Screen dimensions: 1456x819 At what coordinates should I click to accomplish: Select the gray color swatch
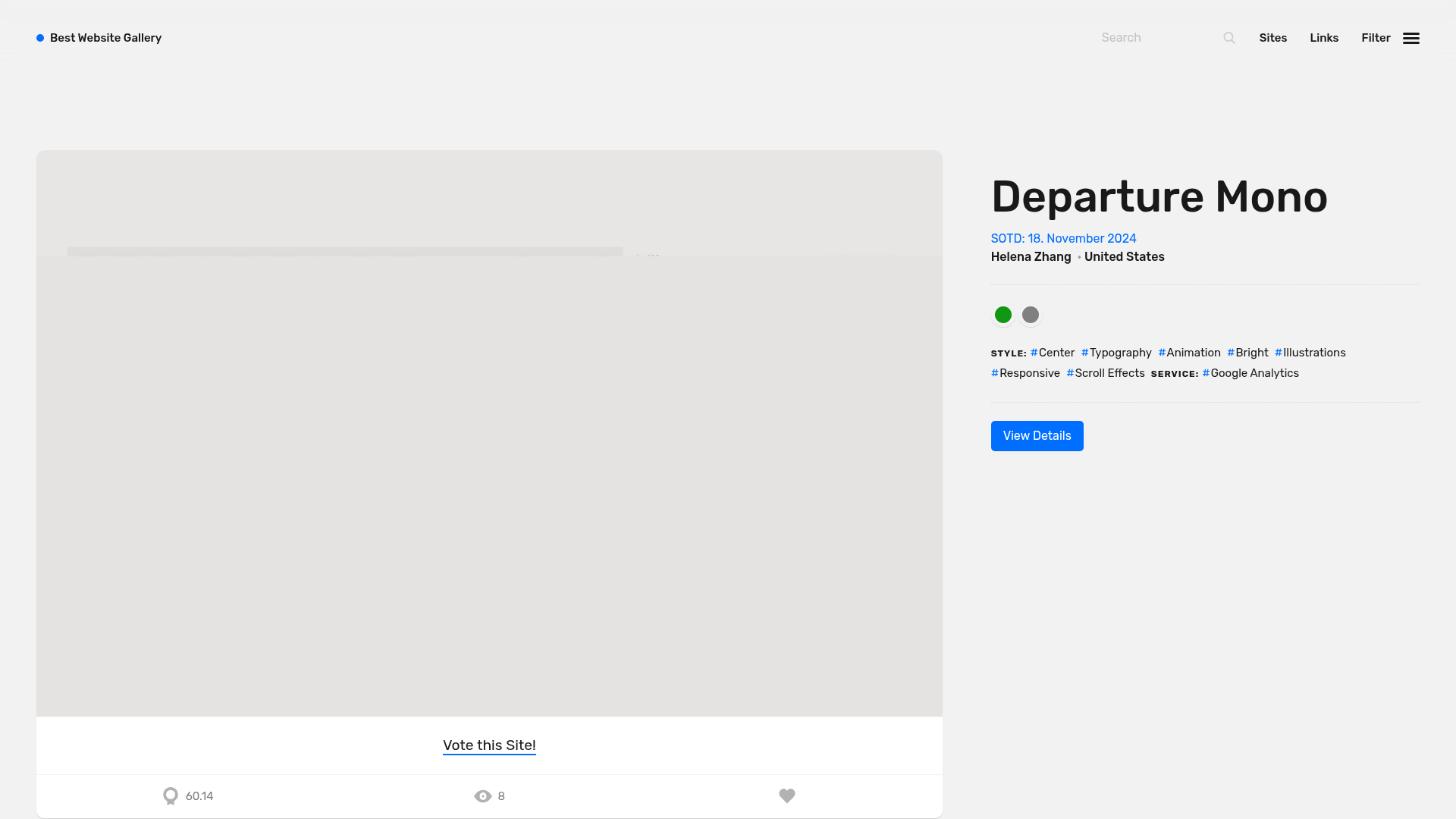point(1031,315)
